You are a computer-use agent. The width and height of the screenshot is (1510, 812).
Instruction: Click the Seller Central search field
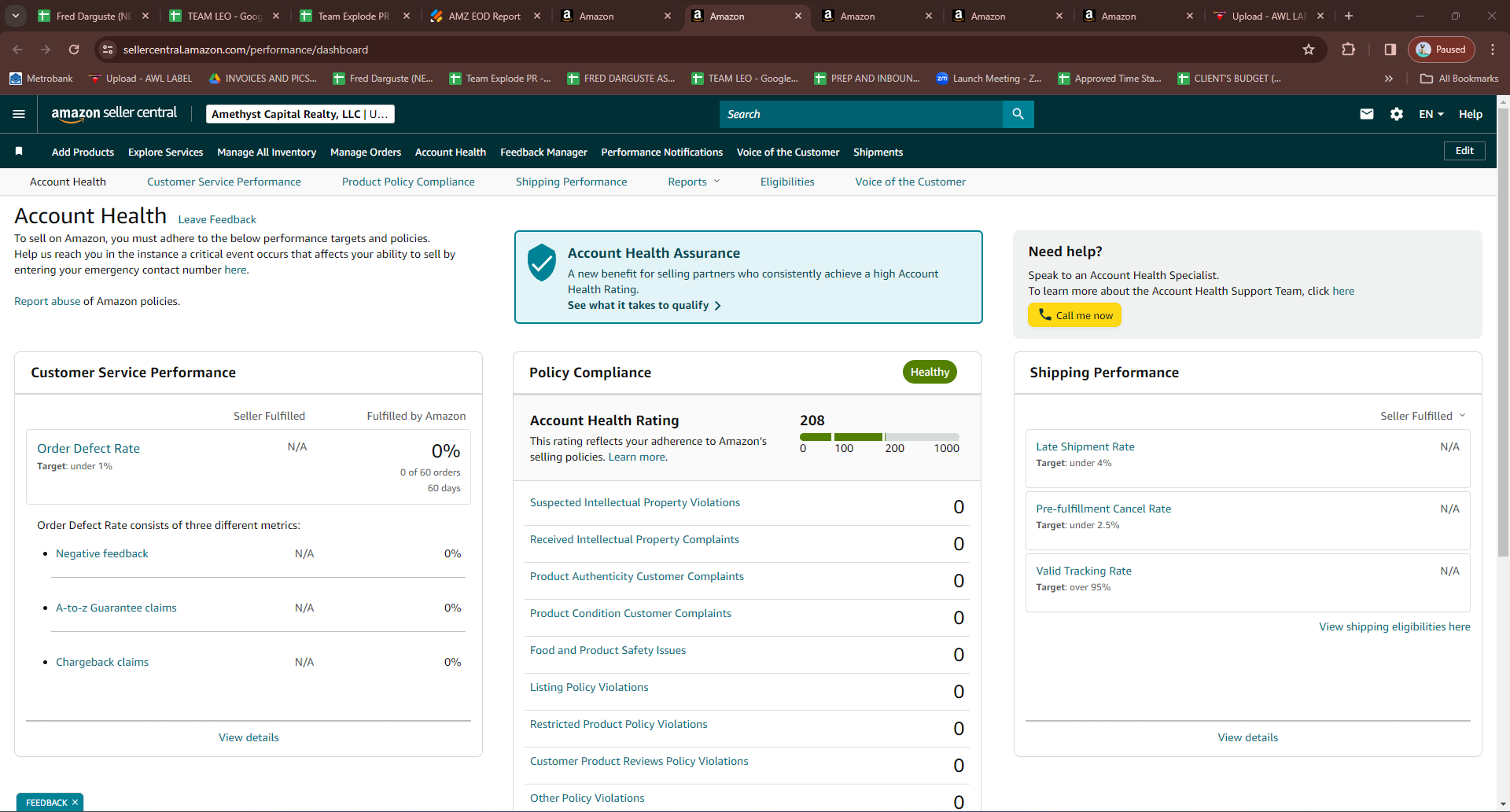click(861, 114)
